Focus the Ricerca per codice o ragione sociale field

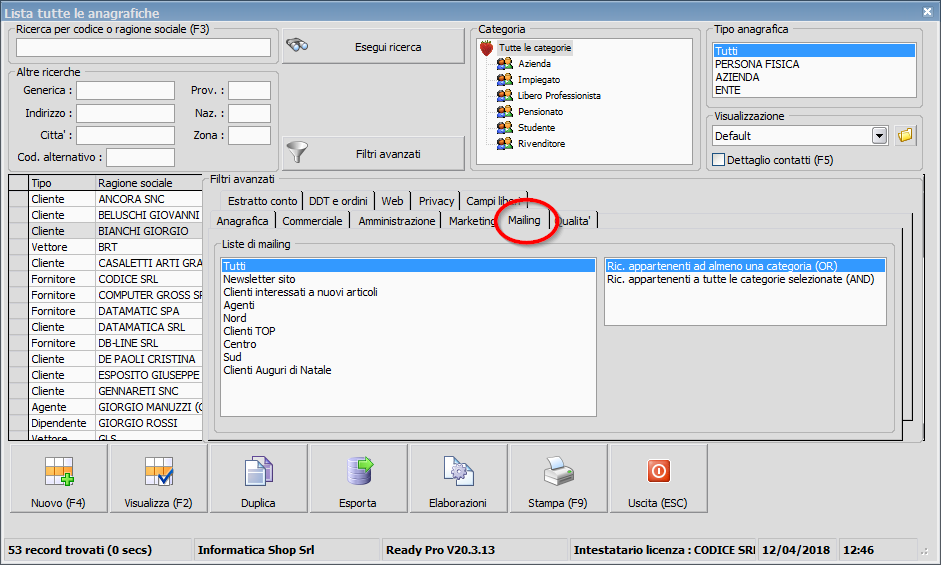click(x=143, y=47)
